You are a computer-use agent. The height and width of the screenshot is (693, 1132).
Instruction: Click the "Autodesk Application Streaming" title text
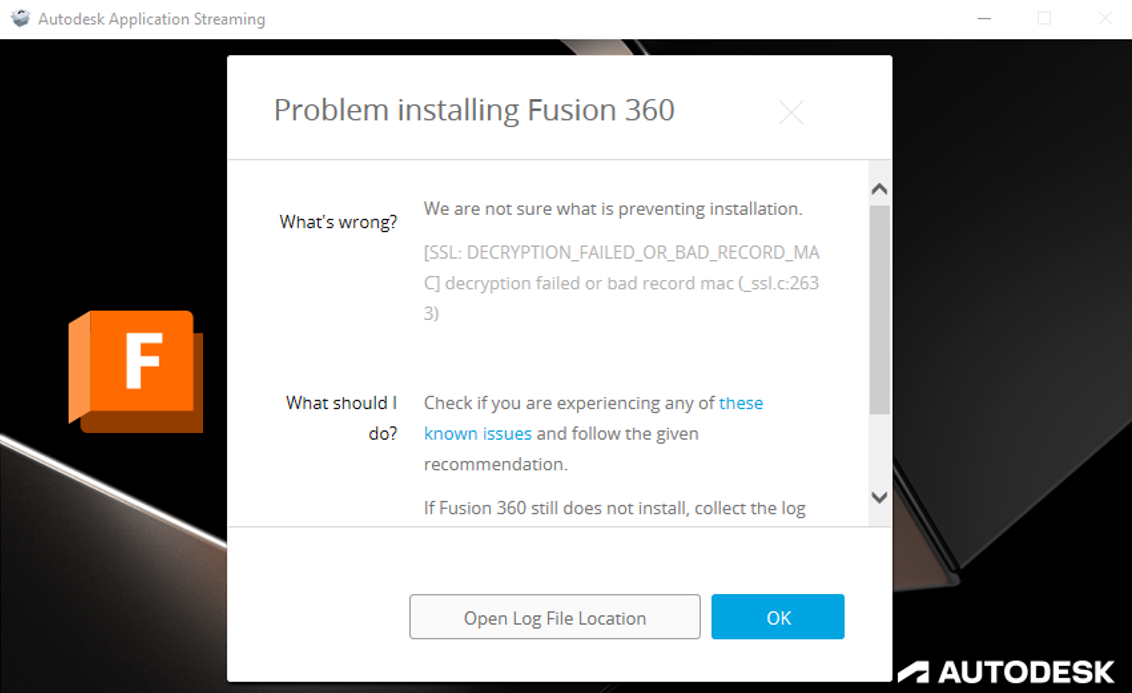(x=152, y=19)
